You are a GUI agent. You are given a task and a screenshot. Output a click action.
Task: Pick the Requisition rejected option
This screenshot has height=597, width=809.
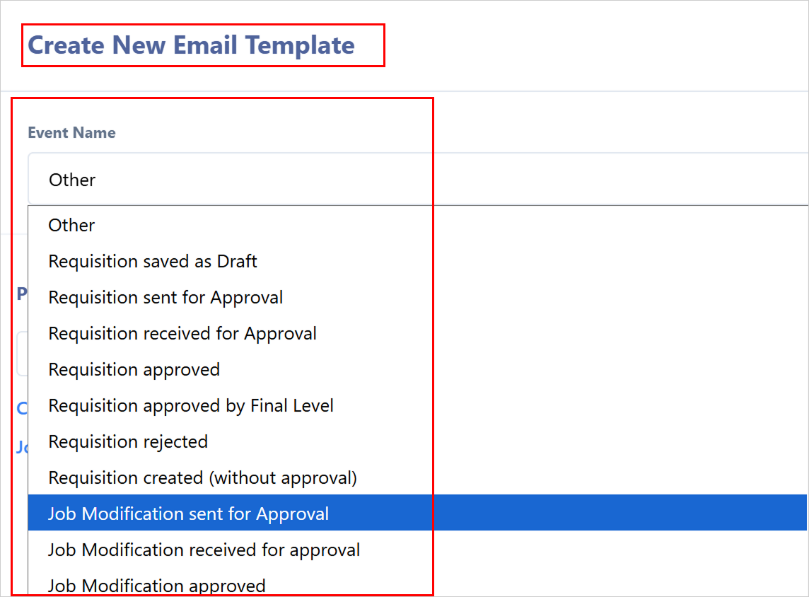417,442
